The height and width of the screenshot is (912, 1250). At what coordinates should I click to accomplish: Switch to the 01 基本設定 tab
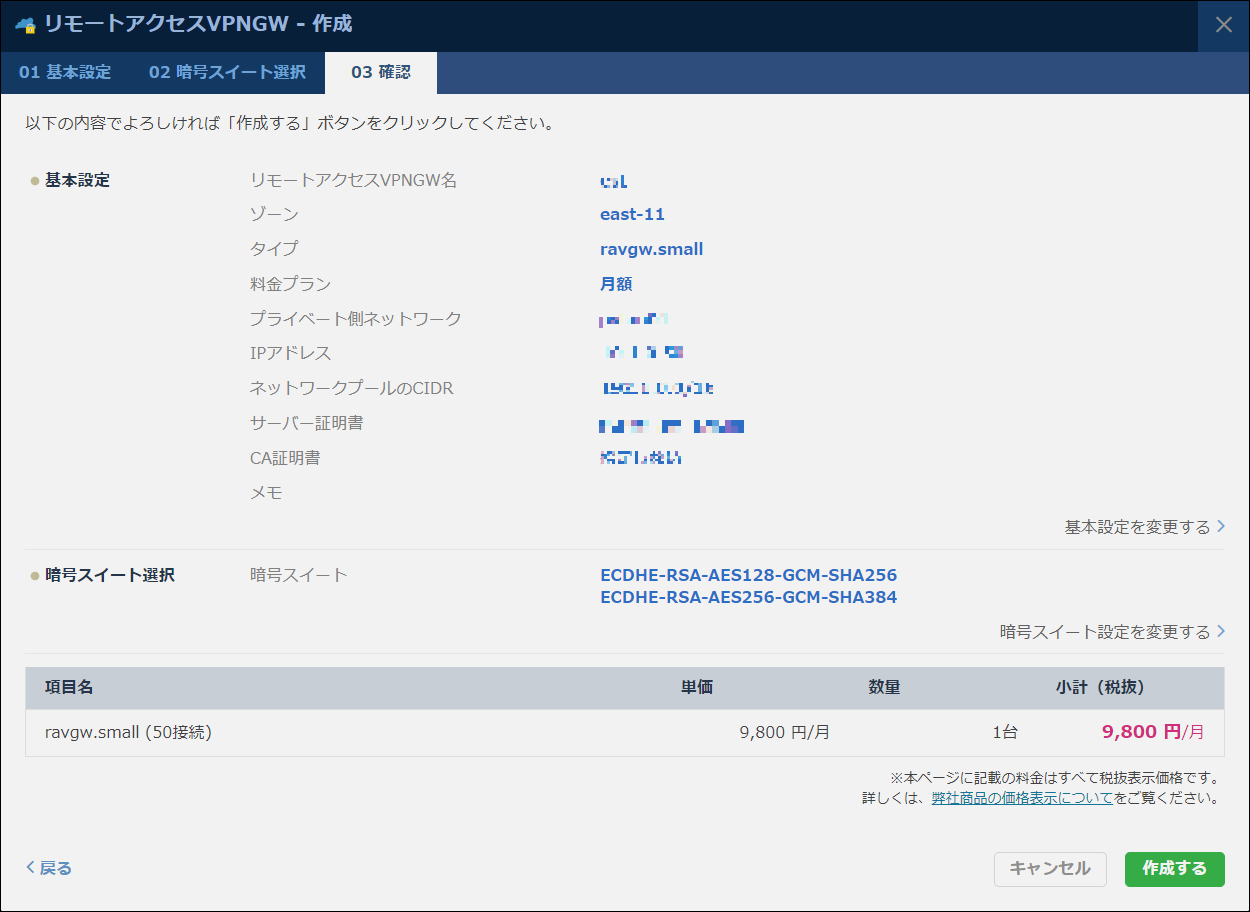tap(65, 73)
